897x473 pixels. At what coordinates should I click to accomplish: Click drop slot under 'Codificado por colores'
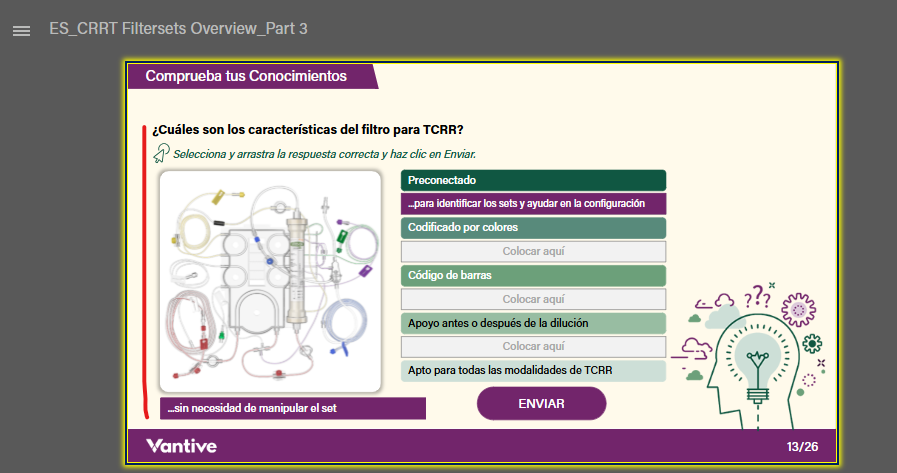(x=533, y=251)
